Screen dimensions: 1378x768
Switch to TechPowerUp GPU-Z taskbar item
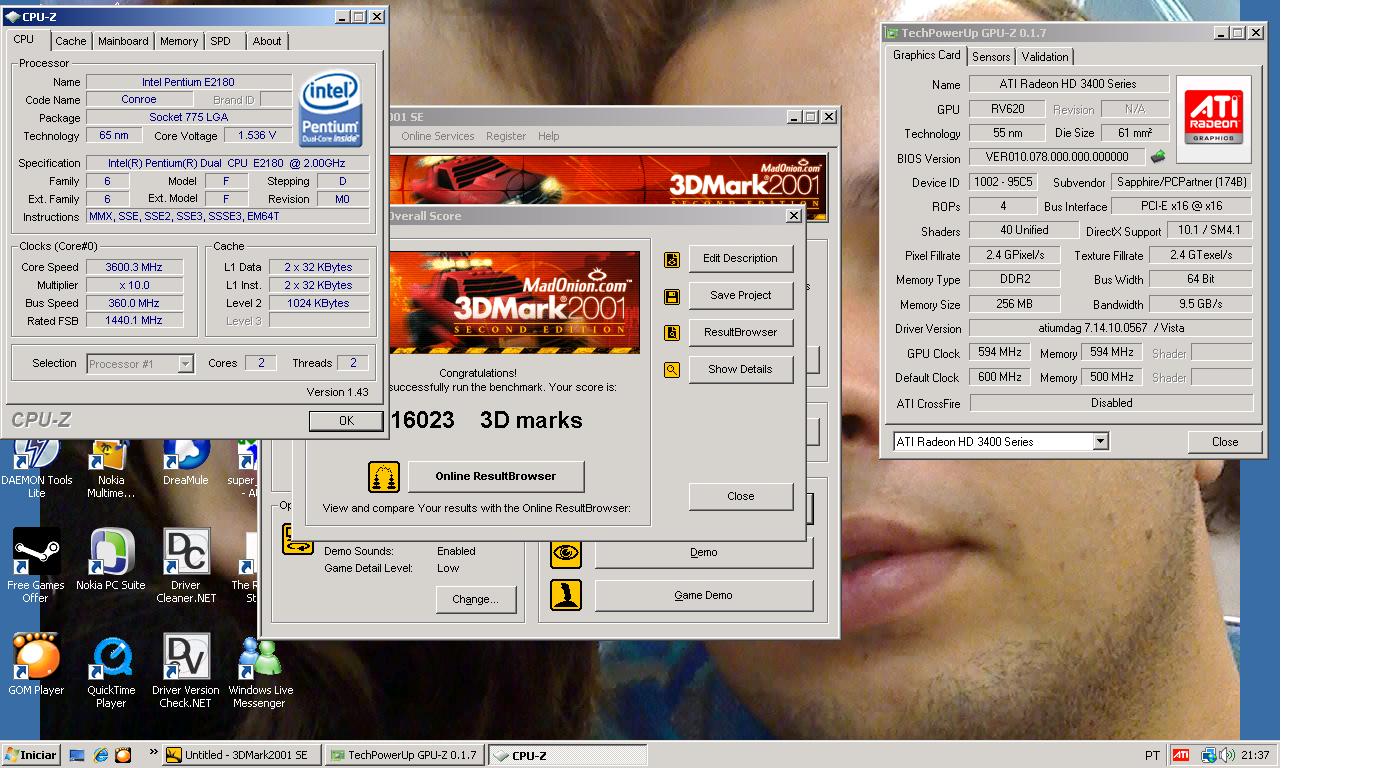tap(405, 755)
